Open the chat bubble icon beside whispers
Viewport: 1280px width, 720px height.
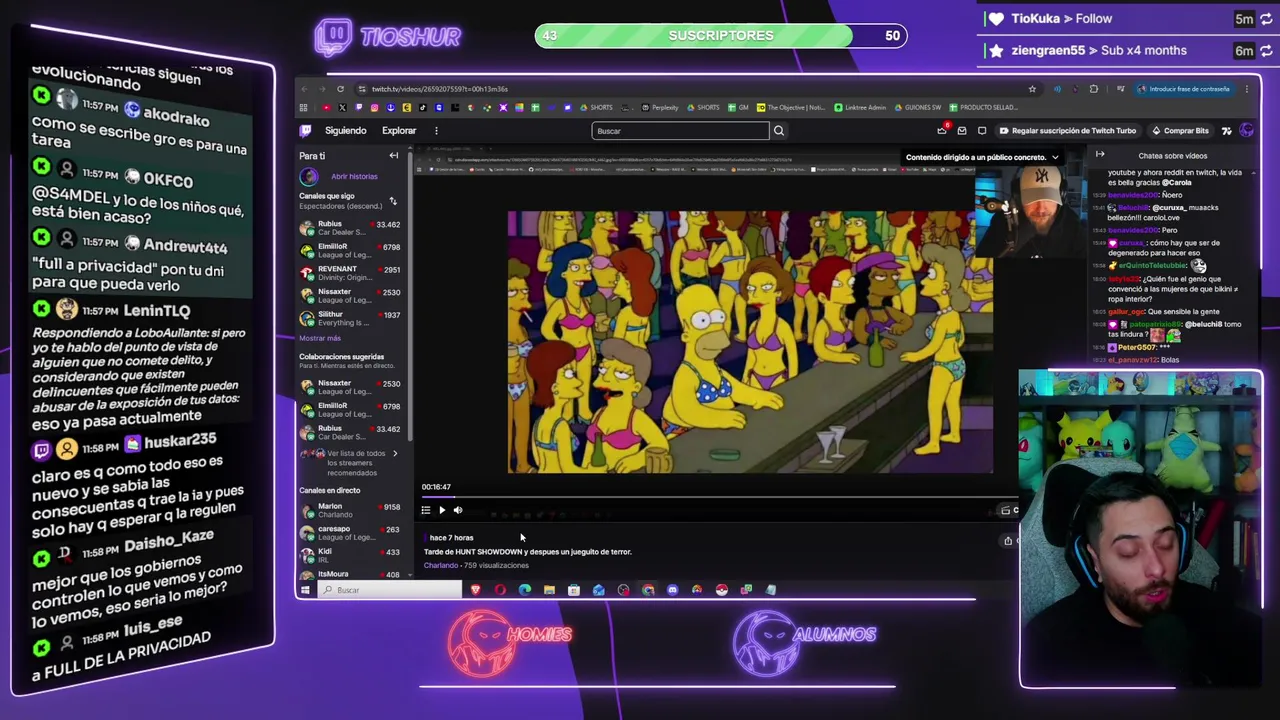[x=982, y=130]
